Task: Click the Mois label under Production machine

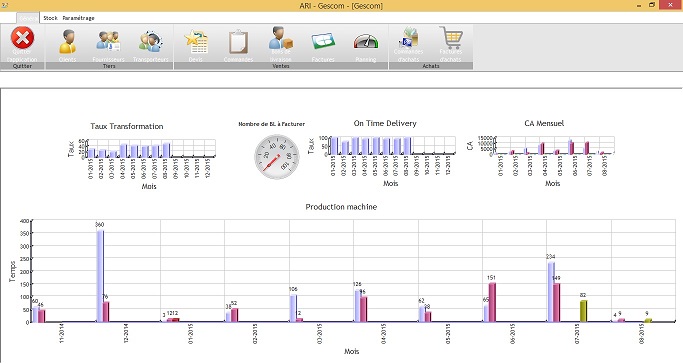Action: pos(352,351)
